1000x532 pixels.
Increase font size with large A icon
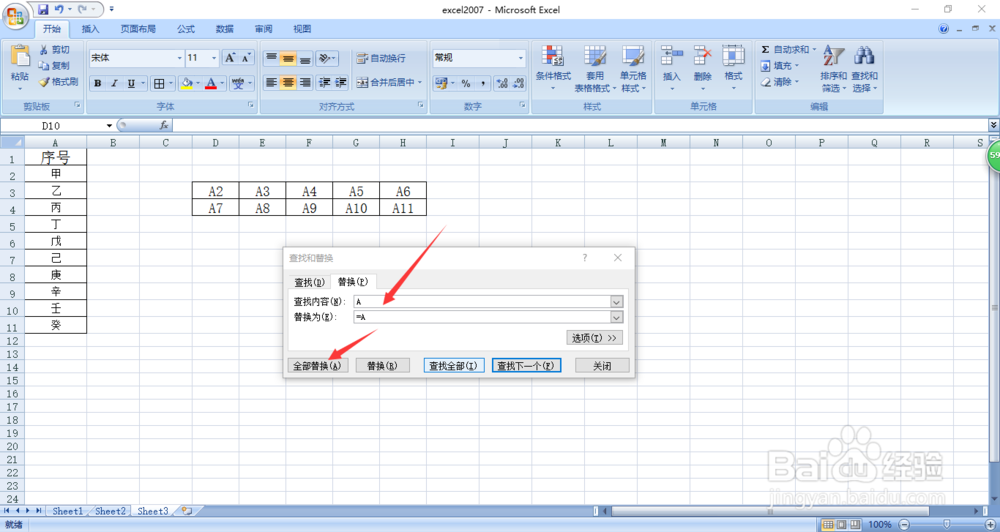(x=230, y=58)
